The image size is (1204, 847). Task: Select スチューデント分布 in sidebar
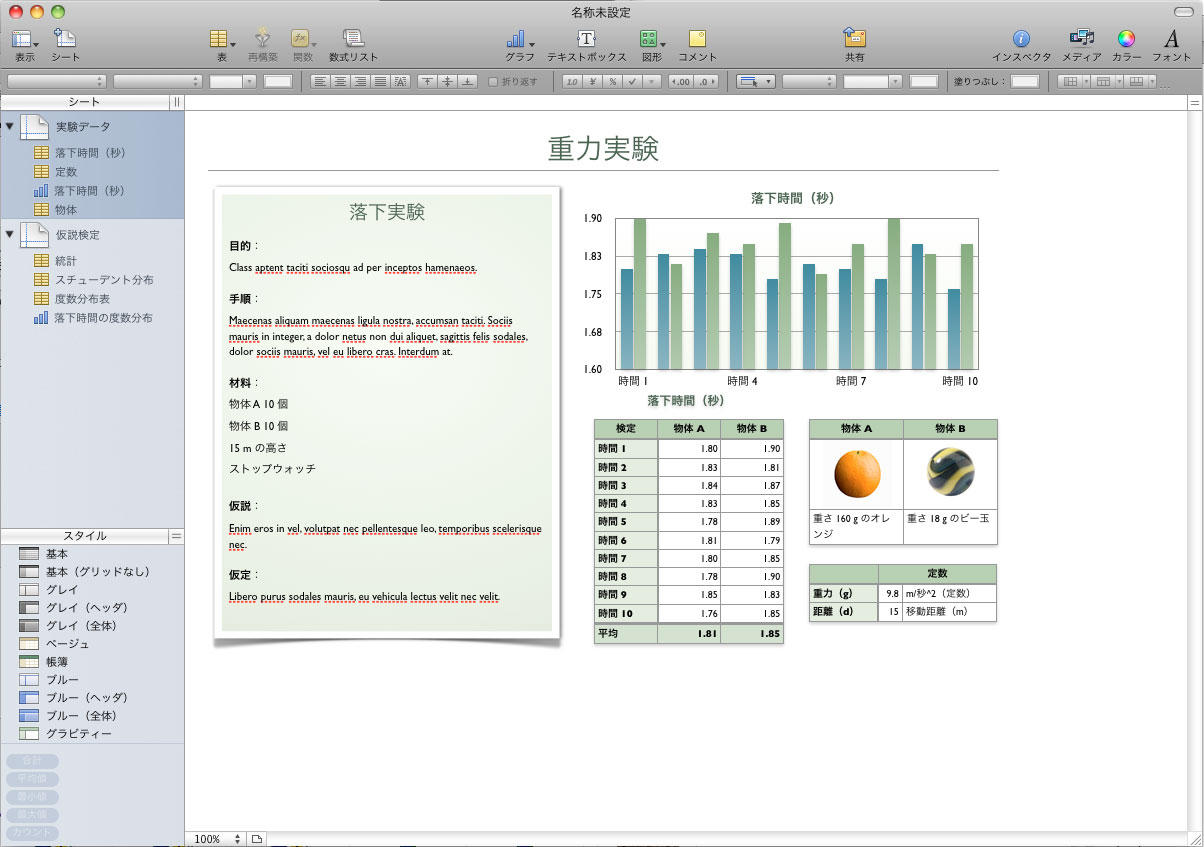[x=104, y=280]
